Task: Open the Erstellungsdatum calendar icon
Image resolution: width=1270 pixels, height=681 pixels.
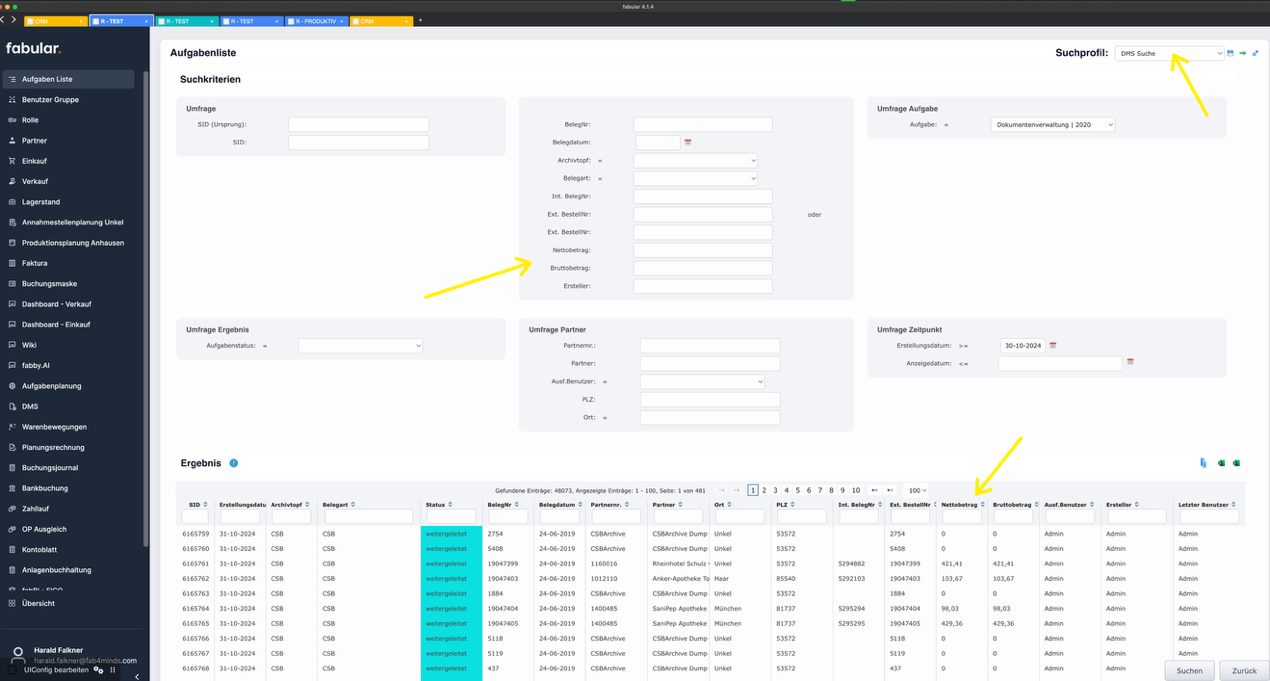Action: tap(1053, 346)
